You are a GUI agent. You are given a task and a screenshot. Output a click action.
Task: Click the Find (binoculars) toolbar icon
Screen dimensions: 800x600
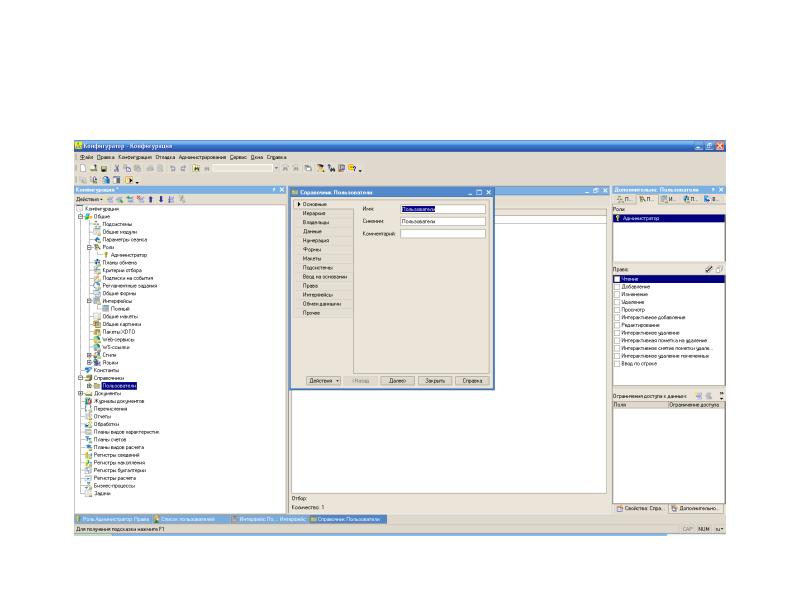pos(196,168)
